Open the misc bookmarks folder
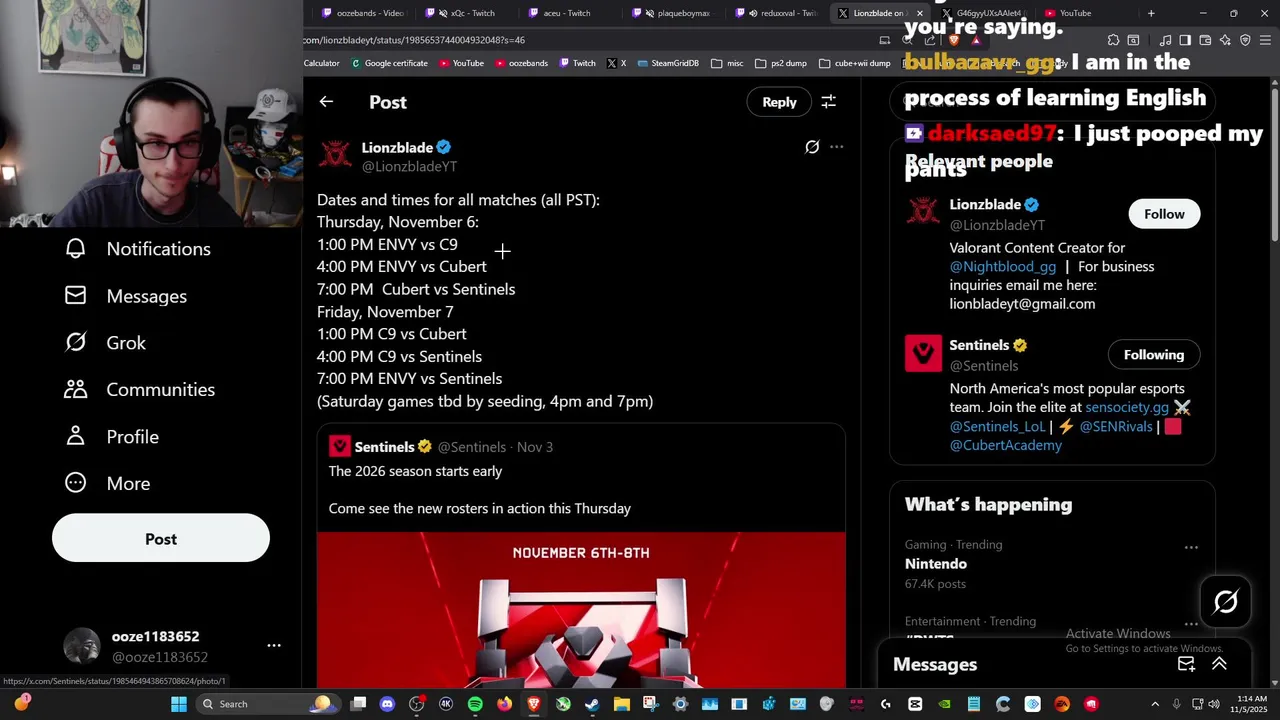Viewport: 1280px width, 720px height. pos(727,63)
